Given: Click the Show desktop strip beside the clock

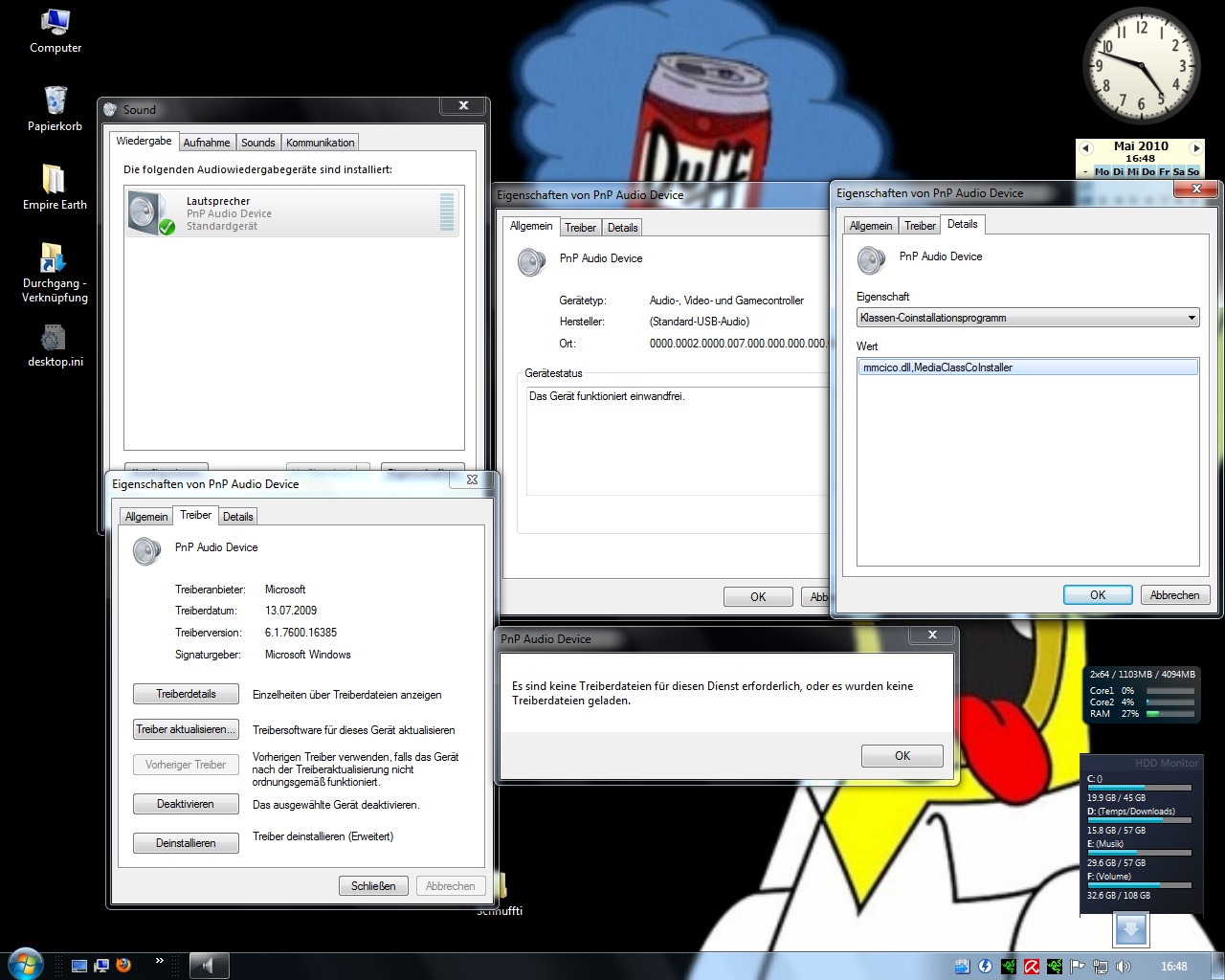Looking at the screenshot, I should tap(1218, 967).
